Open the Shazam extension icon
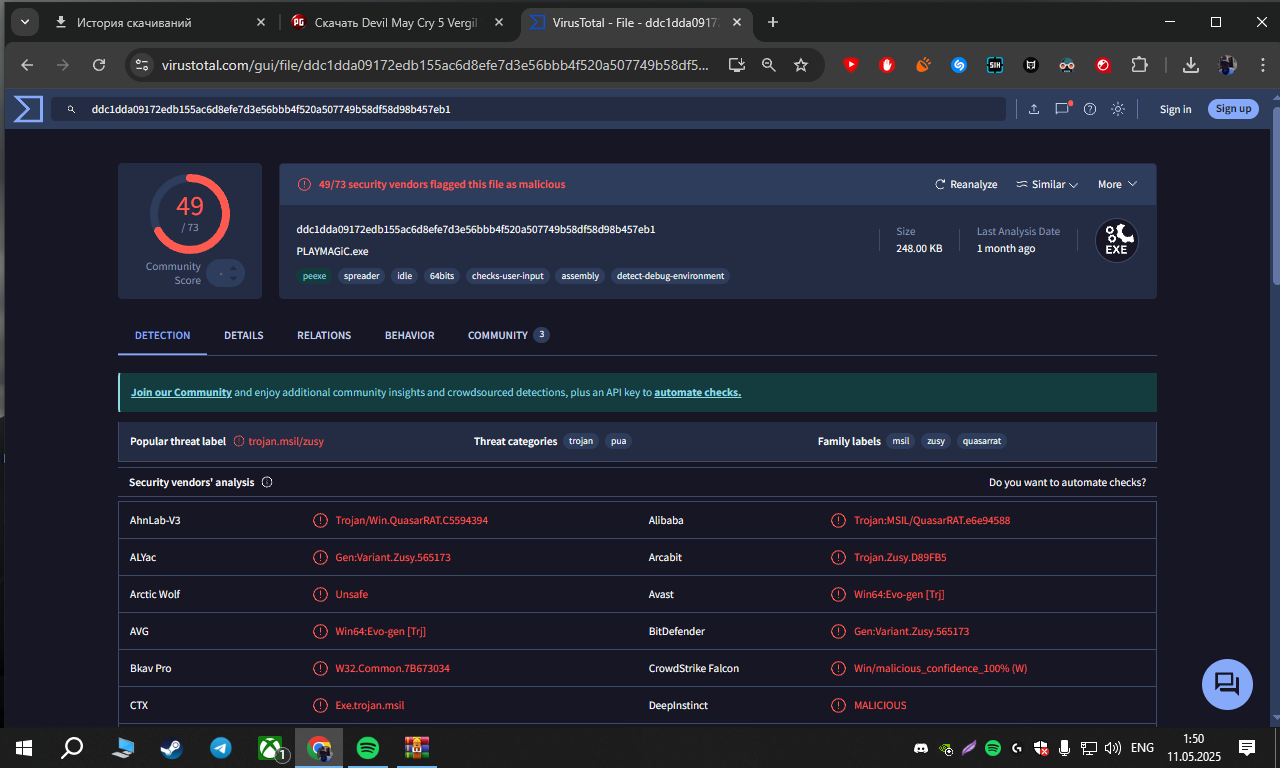 tap(959, 65)
